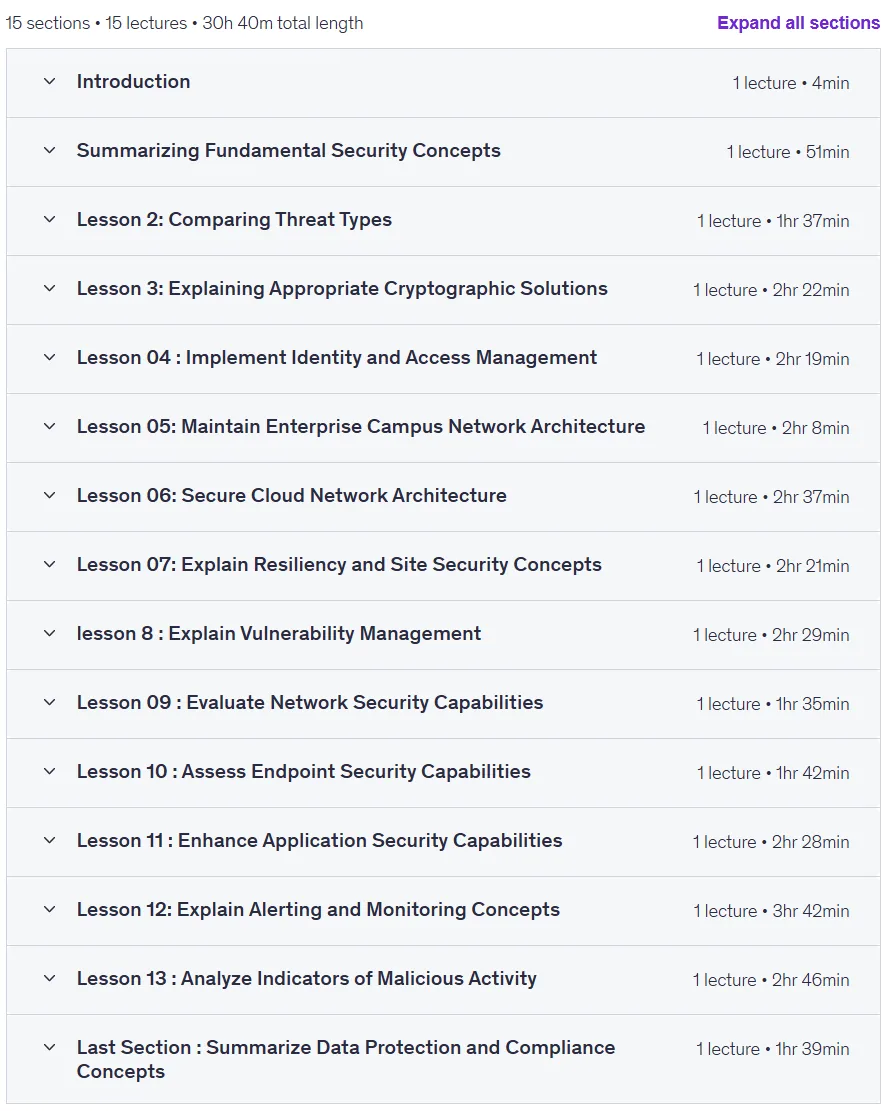Click the 3hr 42min lecture duration label
Viewport: 887px width, 1111px height.
point(810,911)
